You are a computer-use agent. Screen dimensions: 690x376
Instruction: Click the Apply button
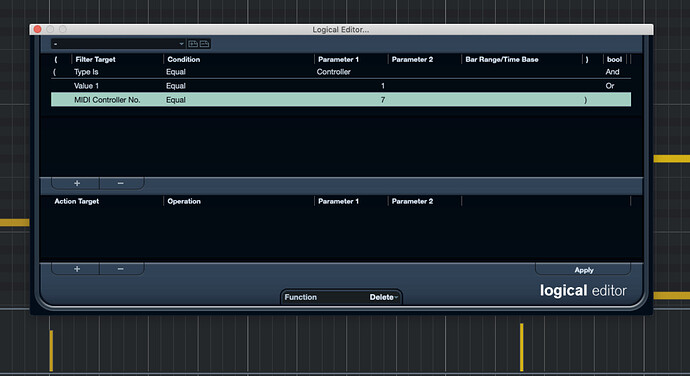coord(584,270)
